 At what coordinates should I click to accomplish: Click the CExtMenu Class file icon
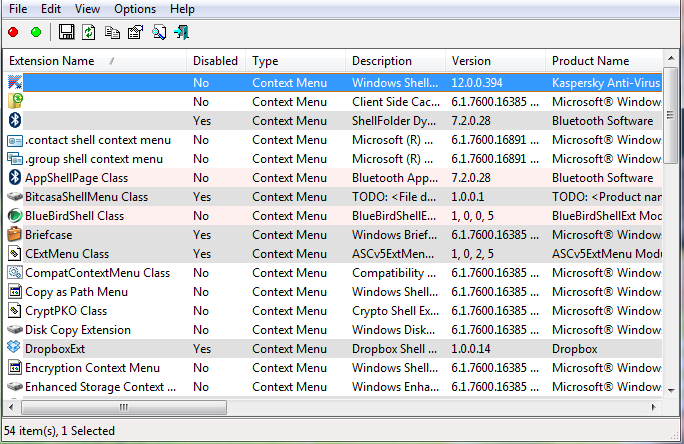click(15, 253)
